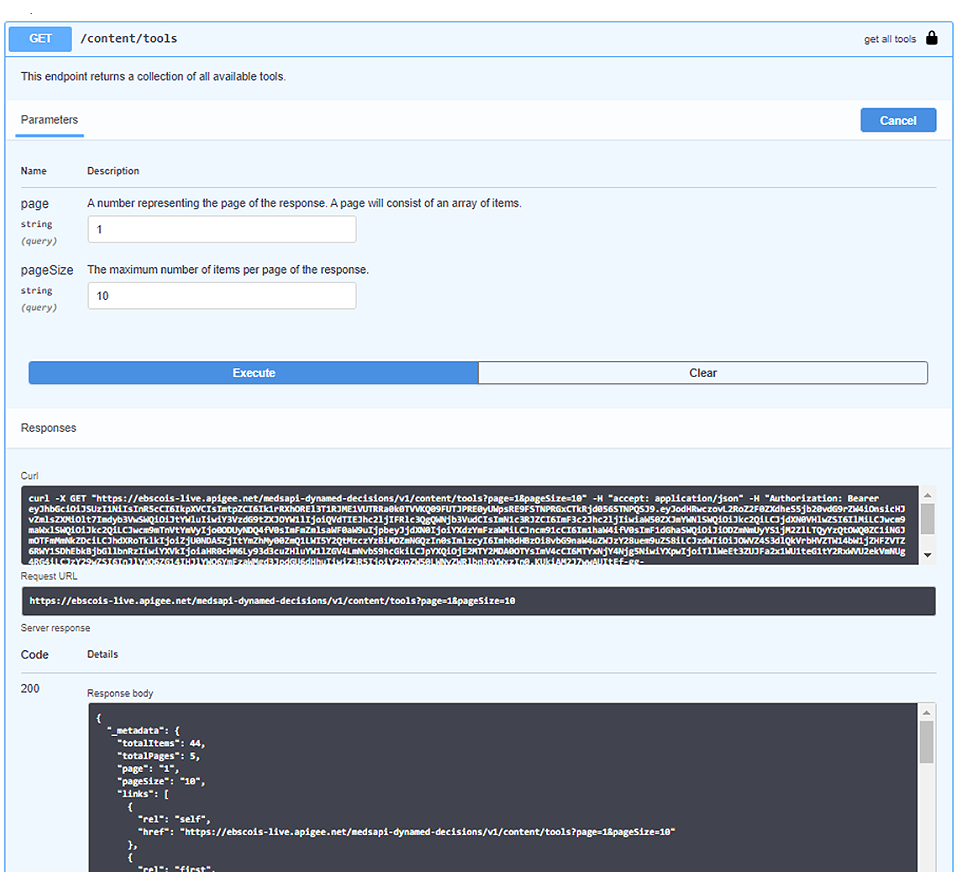
Task: Focus the page parameter input field
Action: point(222,230)
